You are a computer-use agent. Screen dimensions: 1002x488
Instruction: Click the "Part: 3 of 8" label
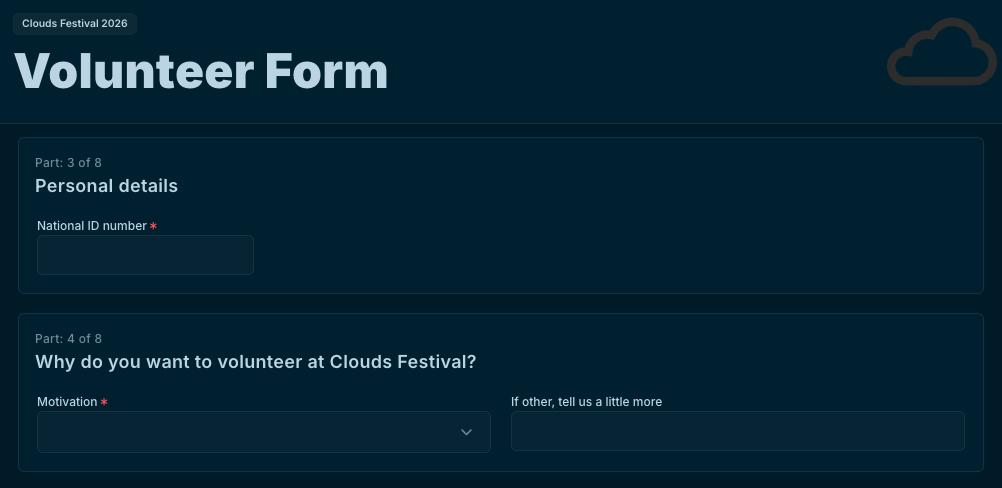pyautogui.click(x=68, y=162)
